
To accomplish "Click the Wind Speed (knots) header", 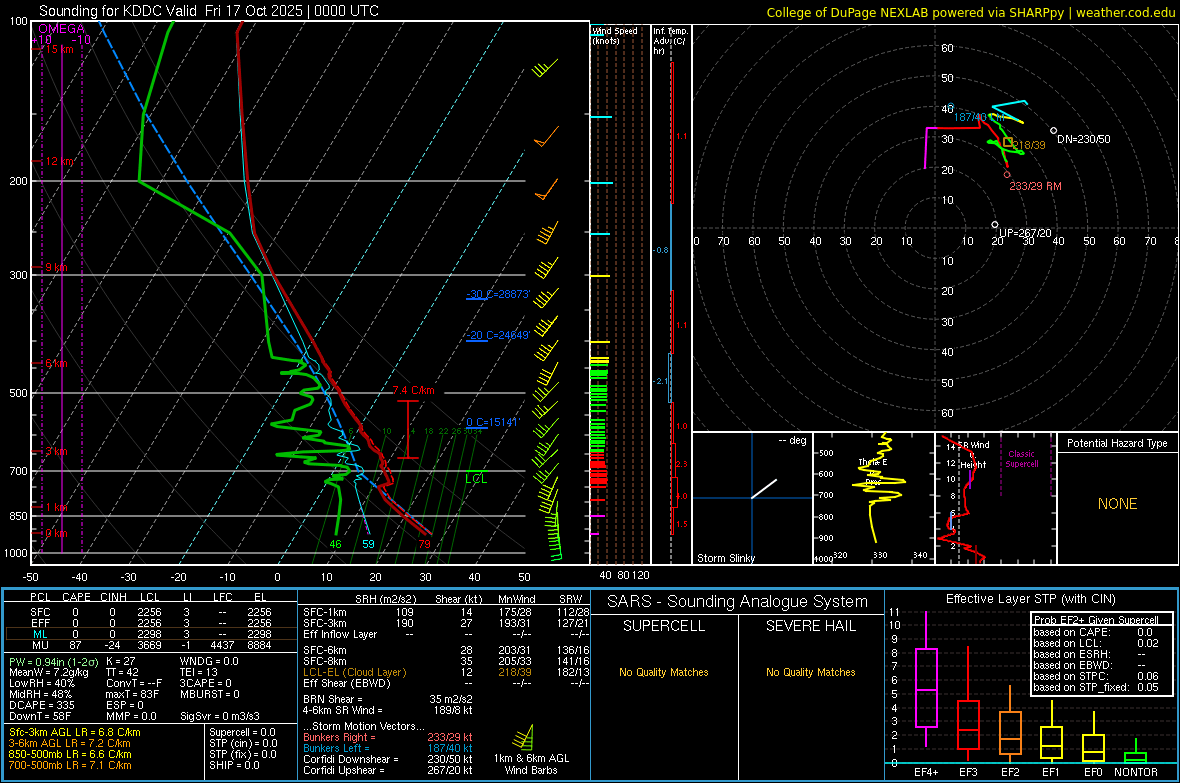I will (x=615, y=35).
